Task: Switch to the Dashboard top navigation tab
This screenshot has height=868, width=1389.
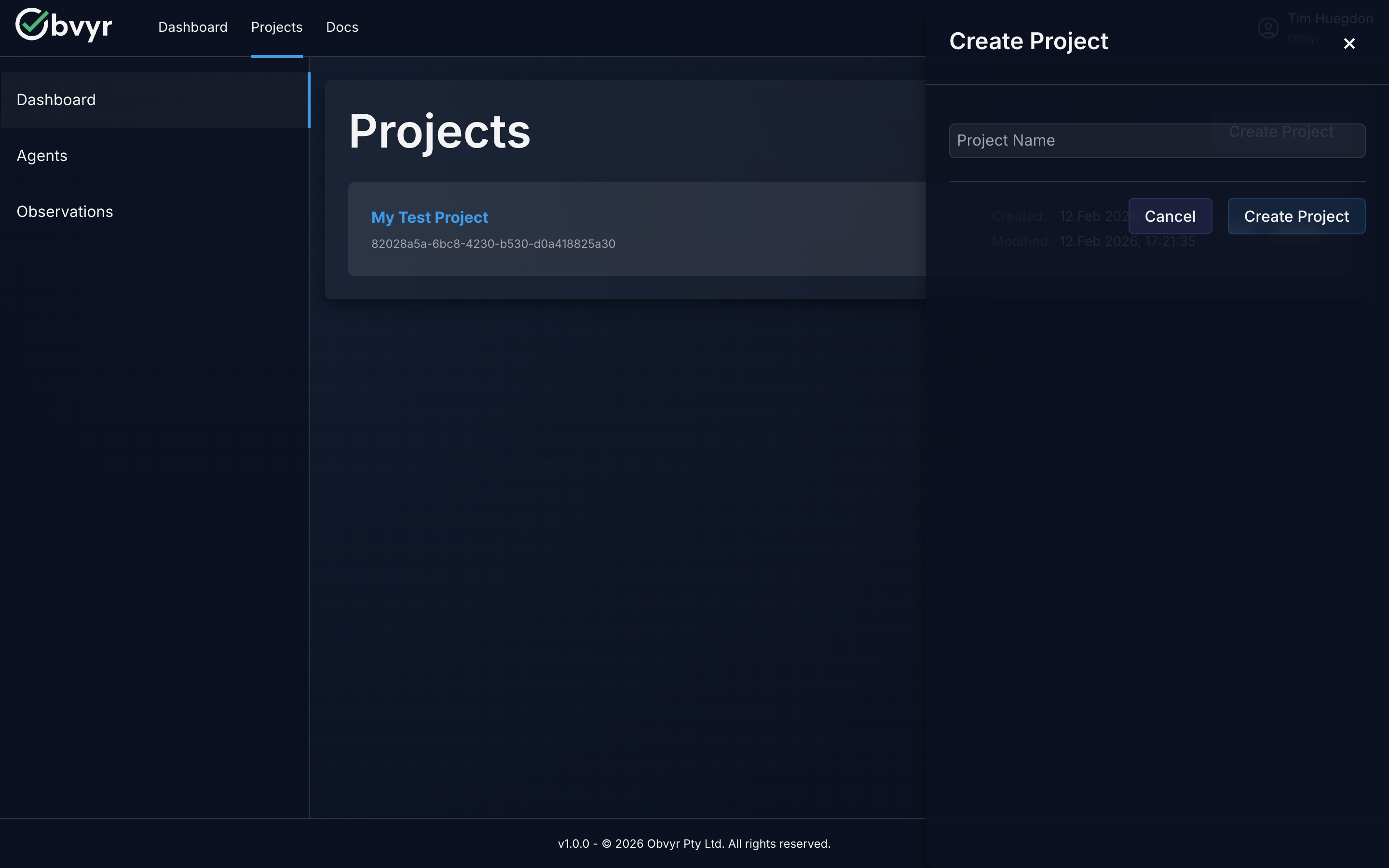Action: coord(193,27)
